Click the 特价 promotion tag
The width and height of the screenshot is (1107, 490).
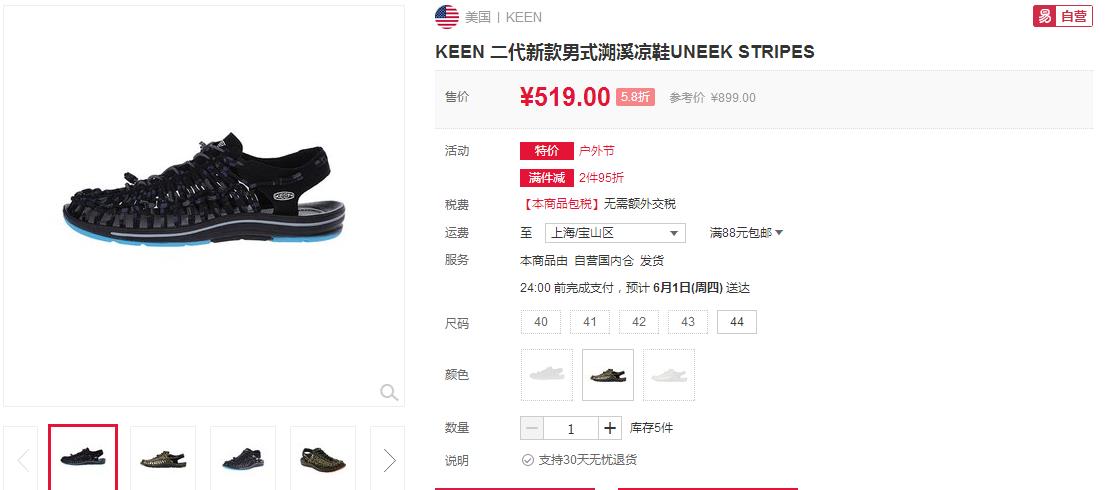click(x=546, y=151)
